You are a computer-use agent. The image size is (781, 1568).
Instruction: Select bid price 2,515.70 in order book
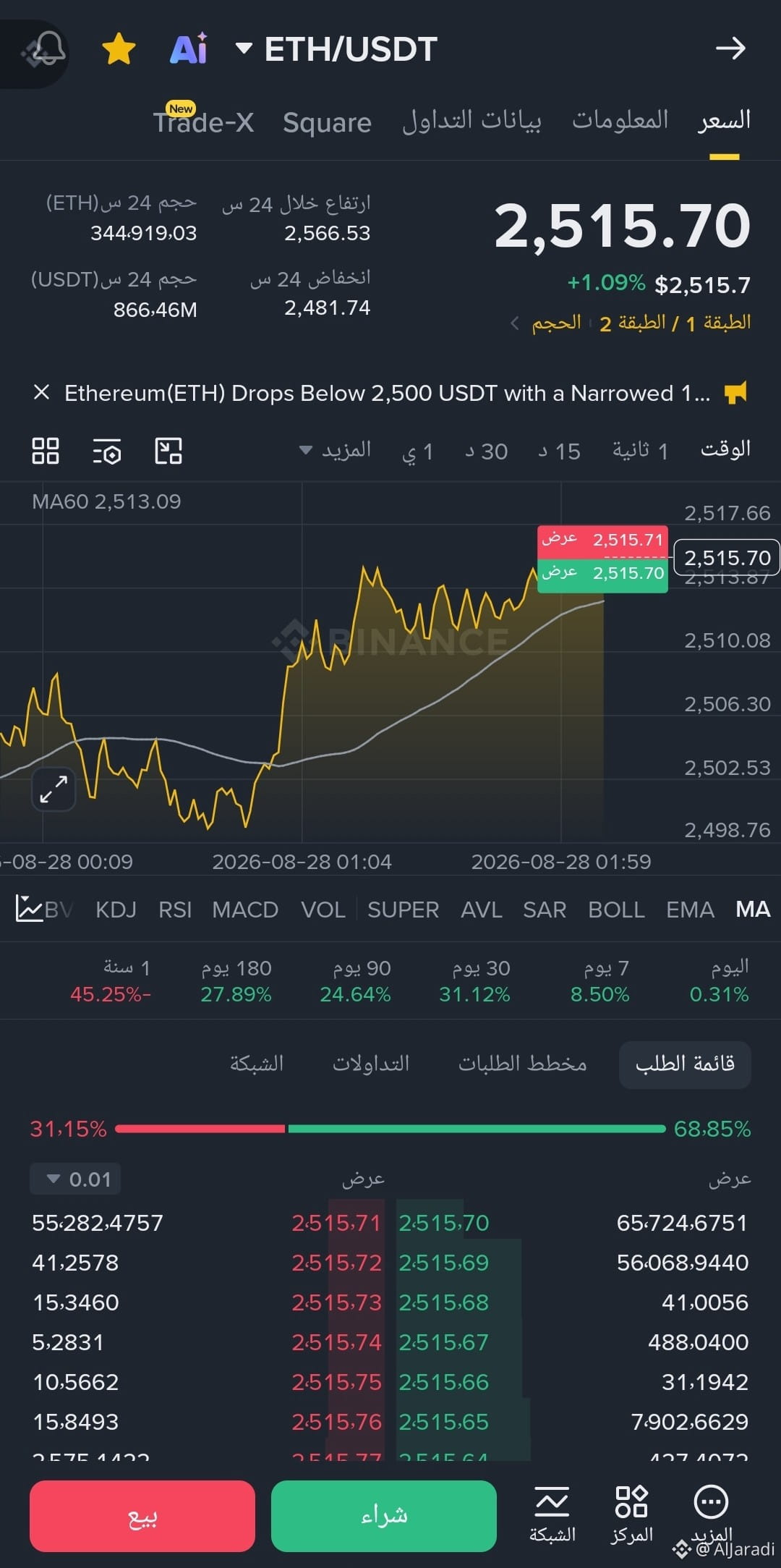pyautogui.click(x=444, y=1223)
